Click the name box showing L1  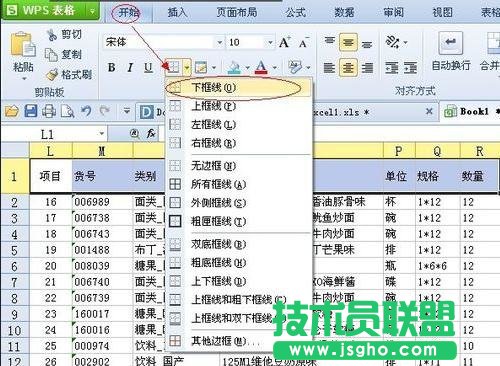[55, 134]
